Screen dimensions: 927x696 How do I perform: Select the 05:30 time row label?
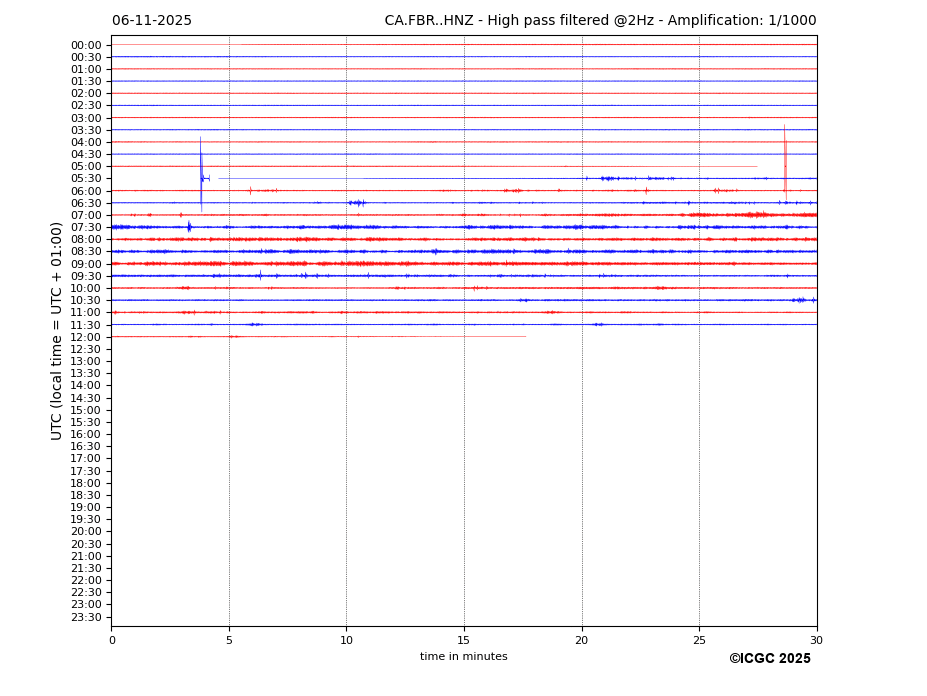85,179
